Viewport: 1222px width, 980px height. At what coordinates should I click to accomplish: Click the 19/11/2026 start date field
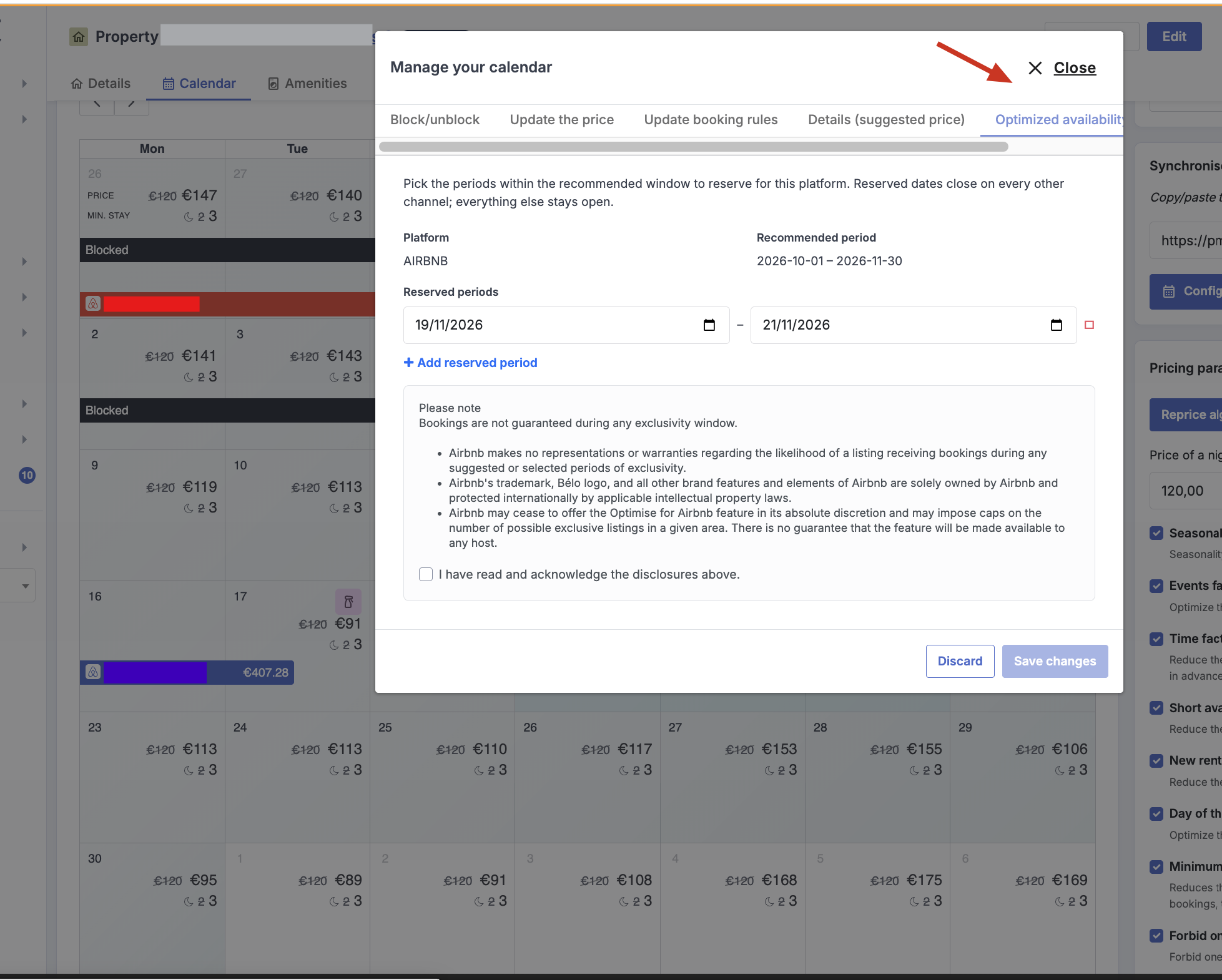coord(566,325)
